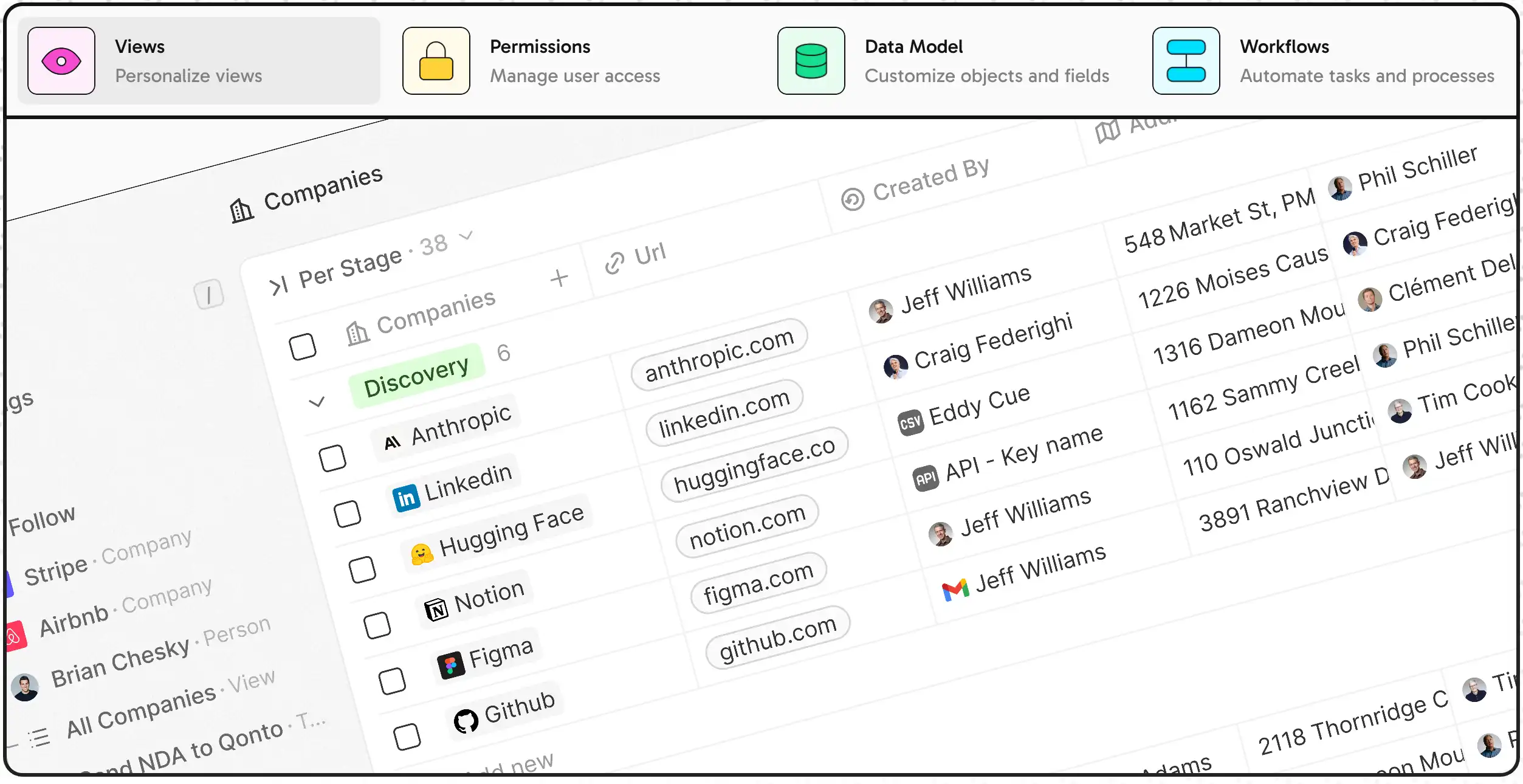Click the pink eye Views icon

tap(61, 61)
